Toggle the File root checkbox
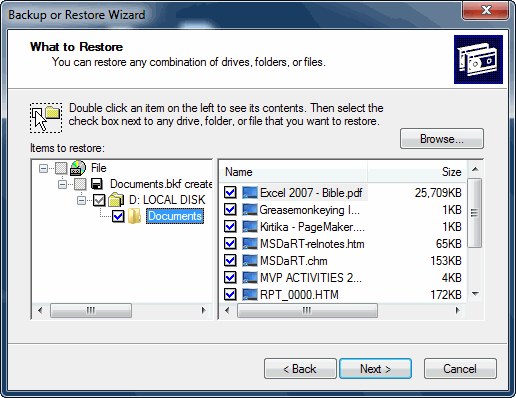The height and width of the screenshot is (398, 516). point(61,168)
